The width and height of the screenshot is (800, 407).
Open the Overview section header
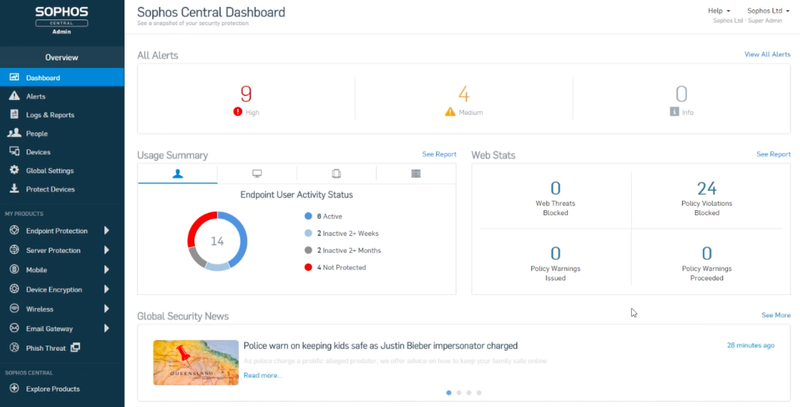62,57
